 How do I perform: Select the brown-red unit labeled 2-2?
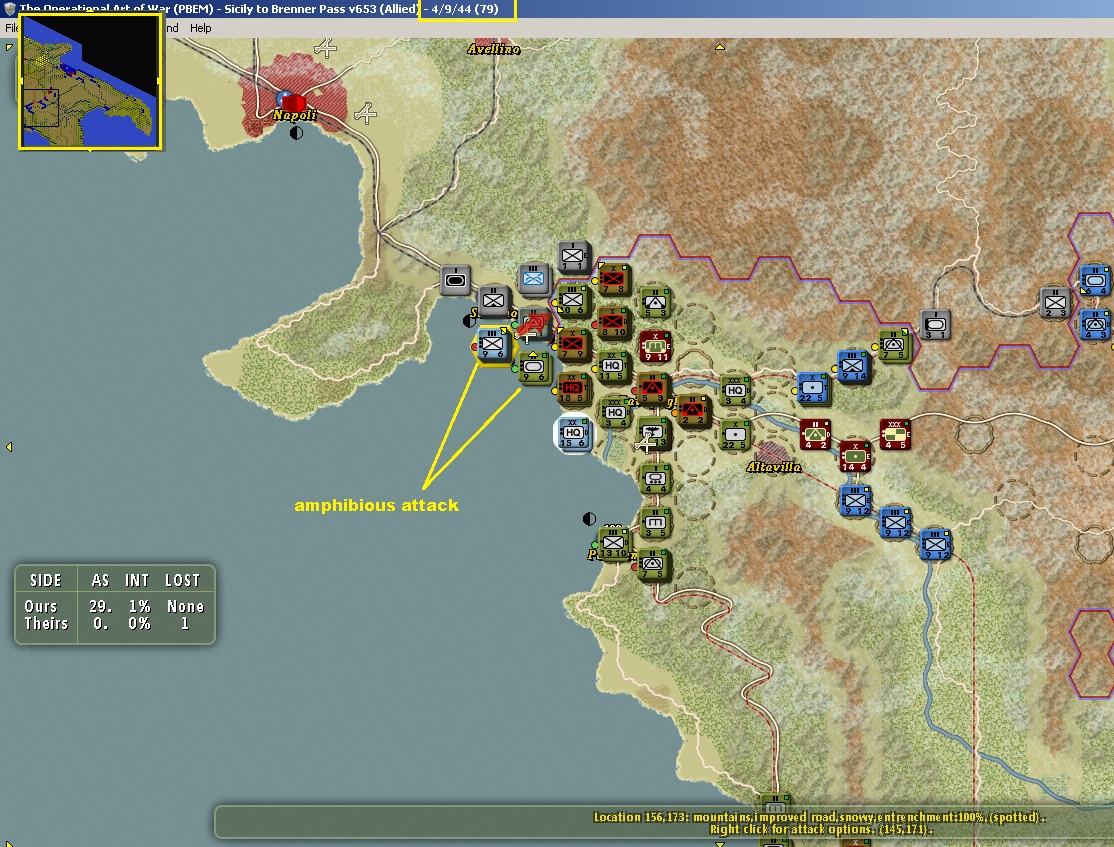click(693, 411)
